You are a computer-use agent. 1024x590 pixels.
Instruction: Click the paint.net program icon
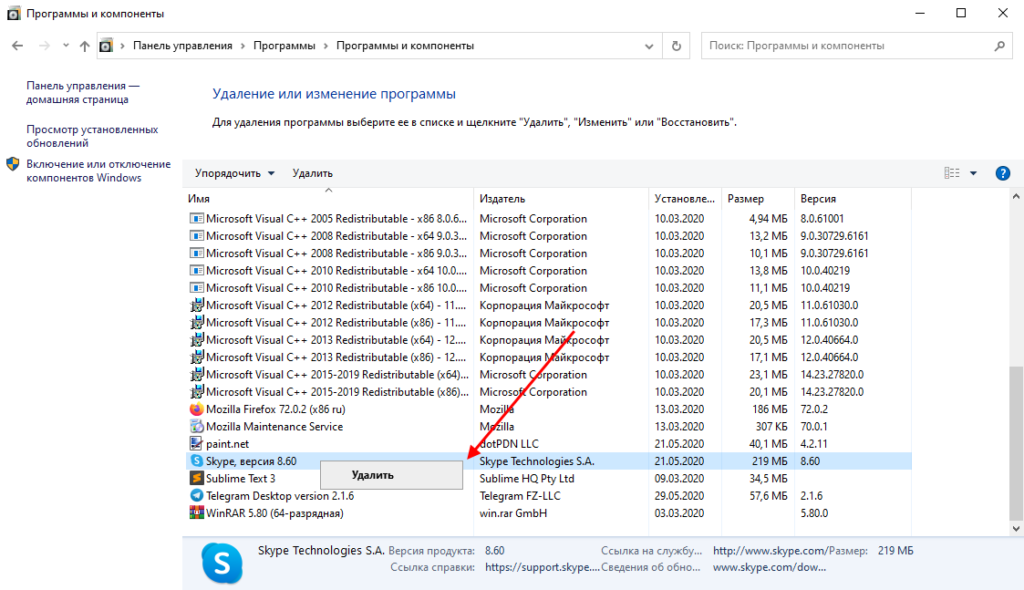click(x=196, y=444)
